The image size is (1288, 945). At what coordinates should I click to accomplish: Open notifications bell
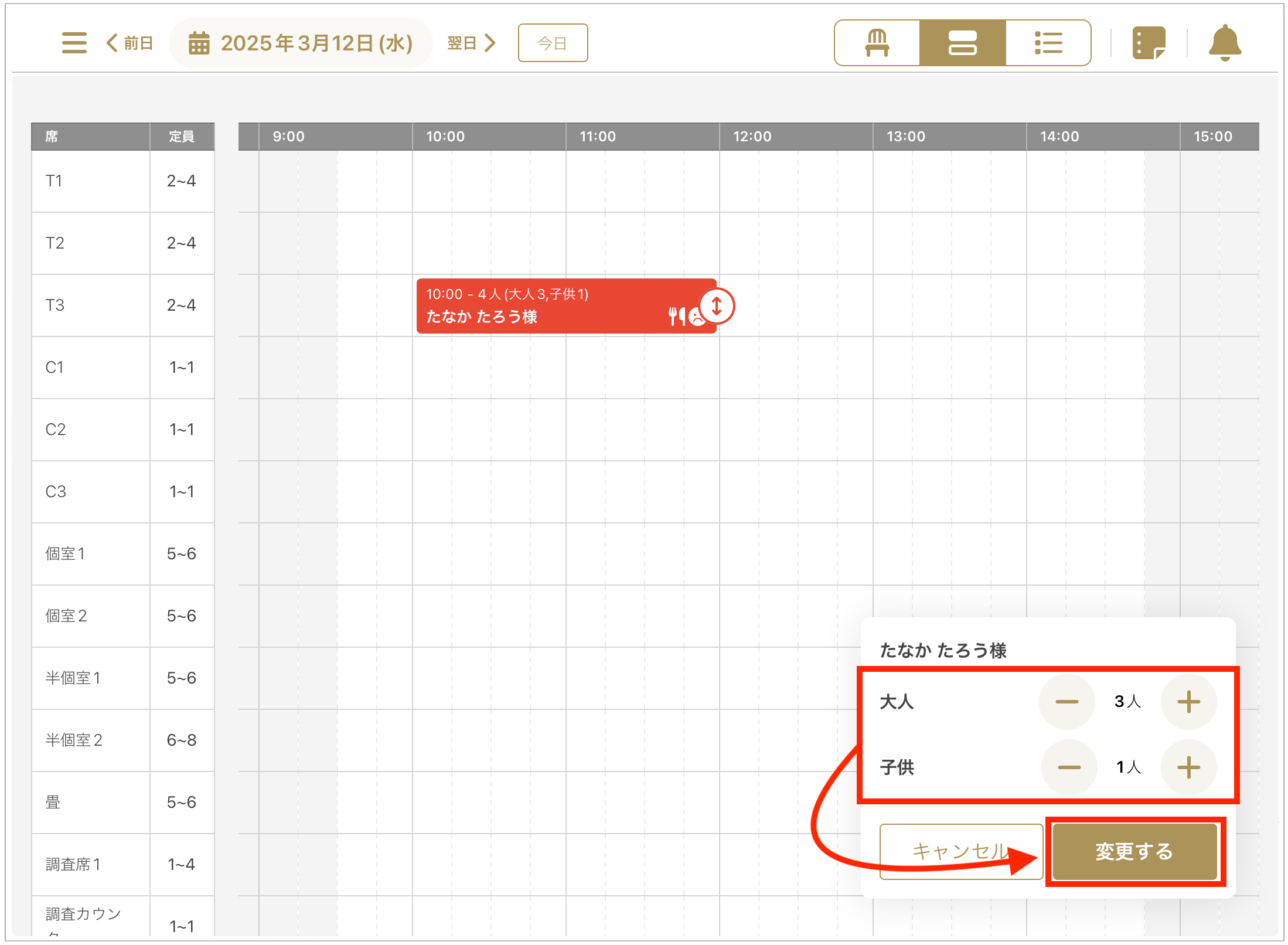(1224, 43)
